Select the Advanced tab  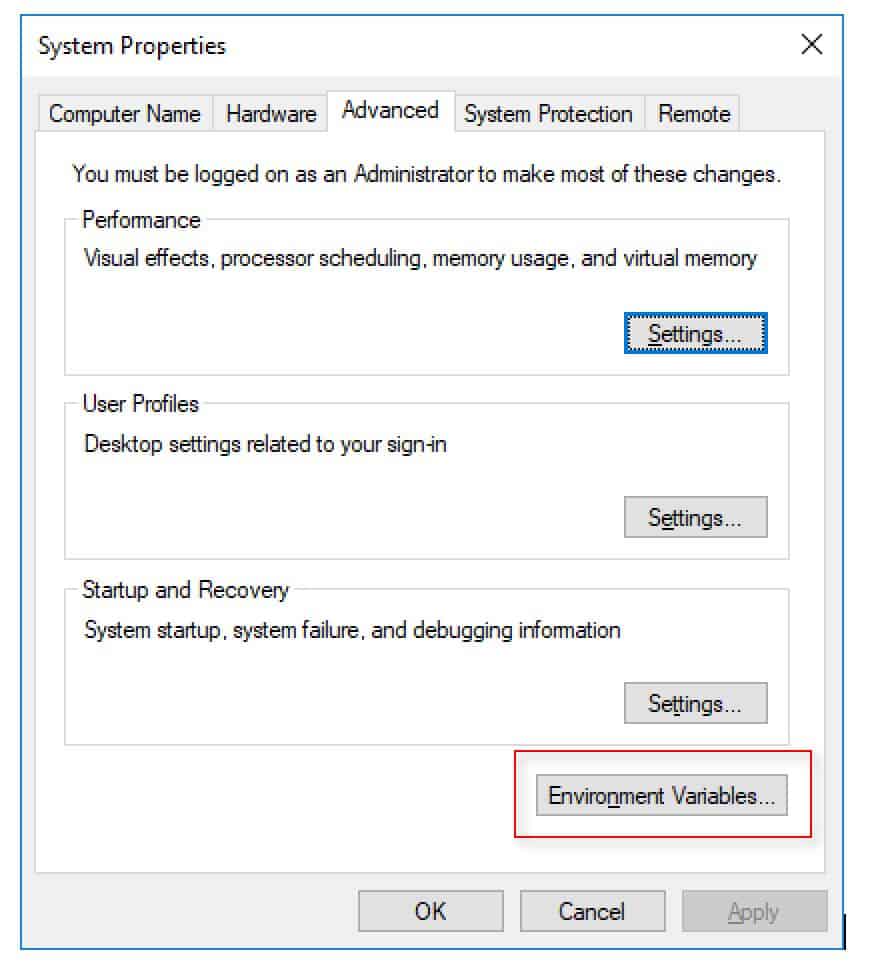click(x=391, y=111)
